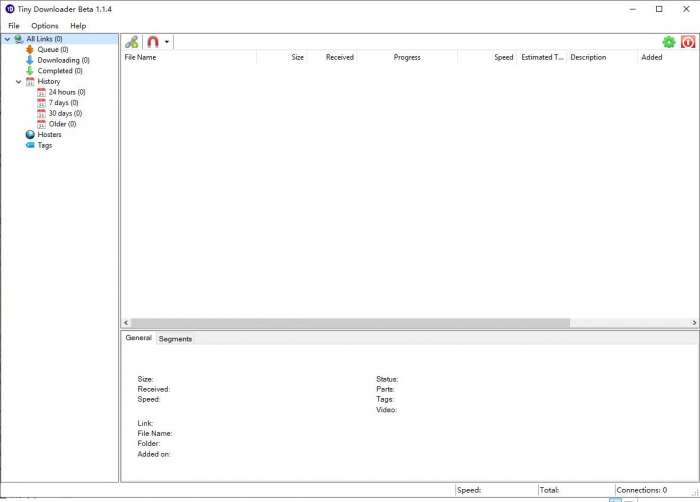The height and width of the screenshot is (502, 700).
Task: Click the blue Downloading arrow icon
Action: (x=30, y=60)
